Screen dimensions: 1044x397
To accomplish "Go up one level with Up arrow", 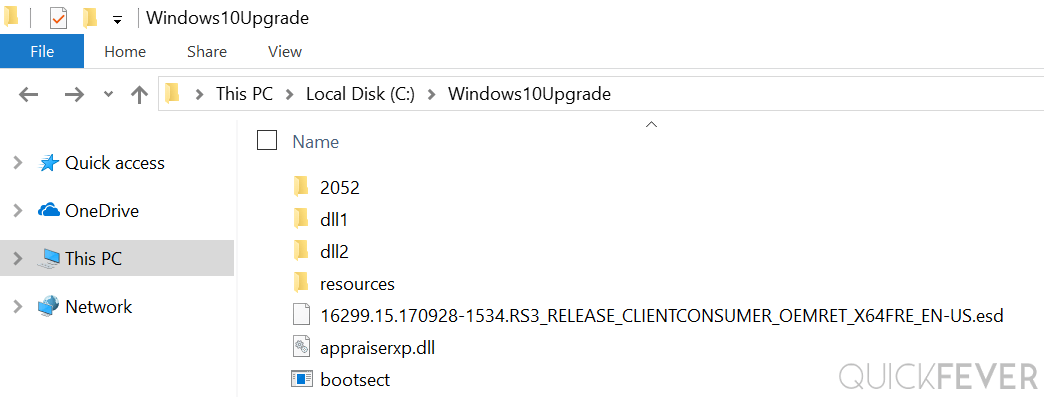I will point(138,95).
